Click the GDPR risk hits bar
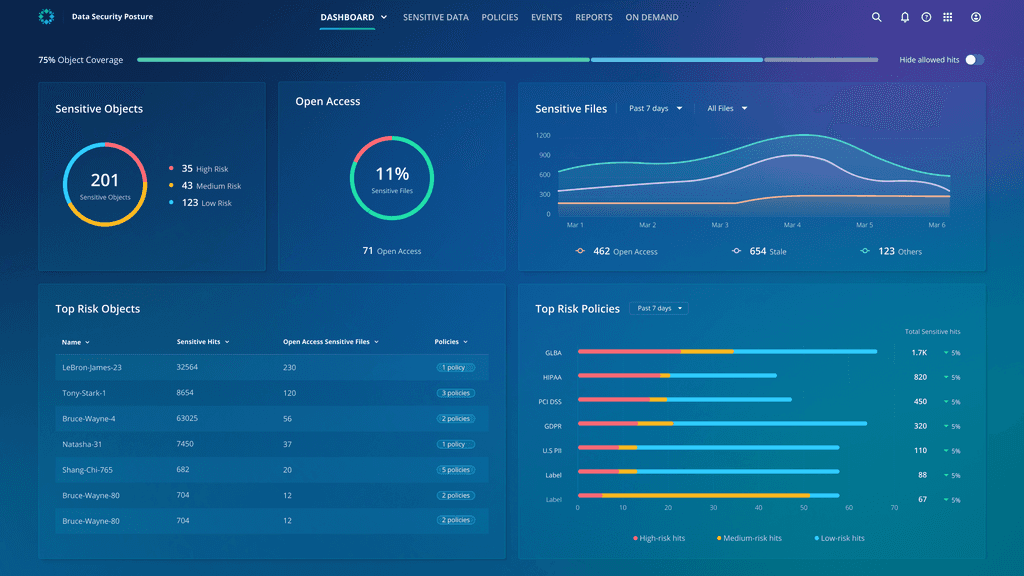 point(722,424)
